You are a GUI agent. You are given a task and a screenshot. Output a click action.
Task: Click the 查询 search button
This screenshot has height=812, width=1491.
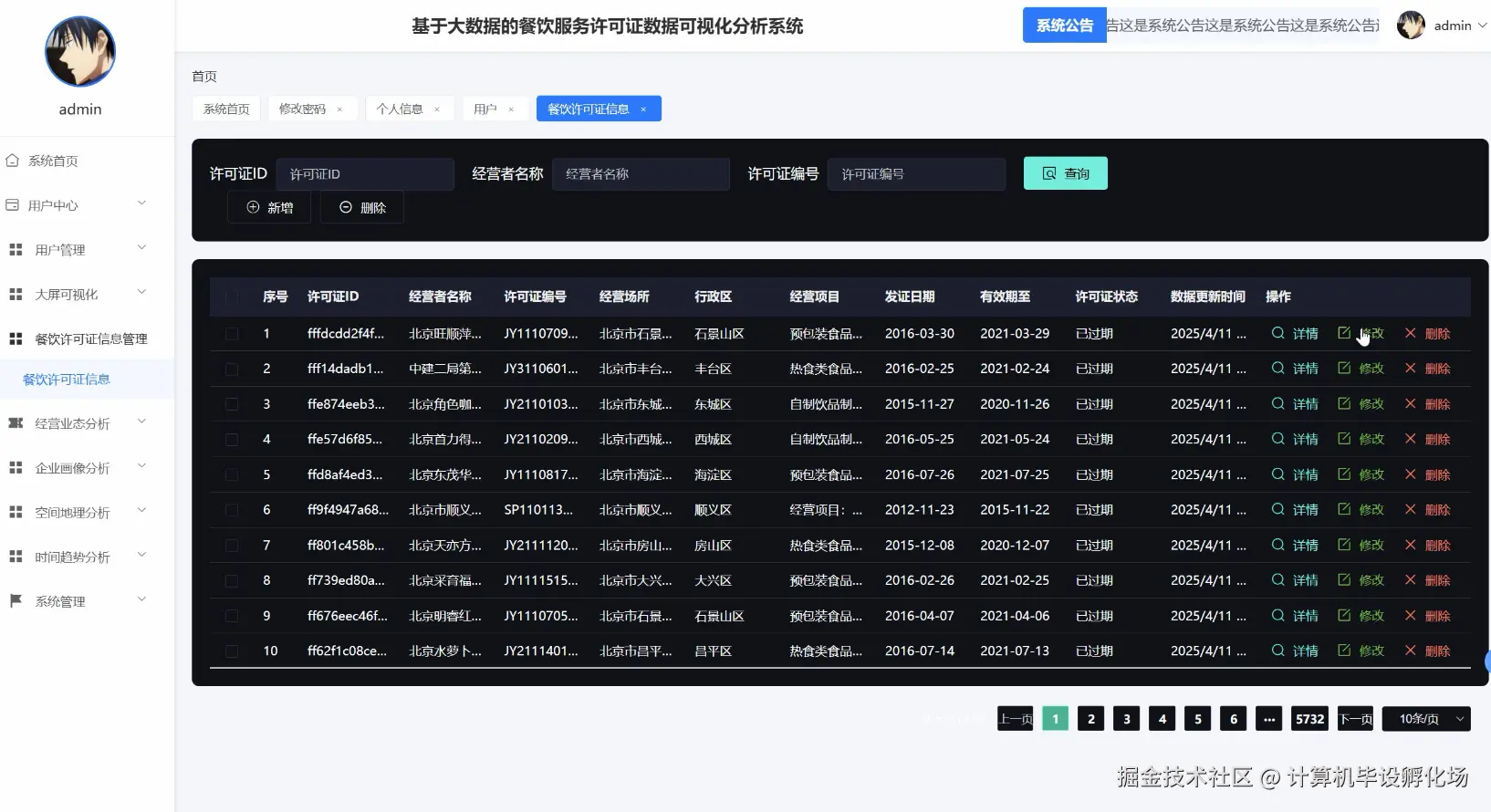pyautogui.click(x=1066, y=173)
